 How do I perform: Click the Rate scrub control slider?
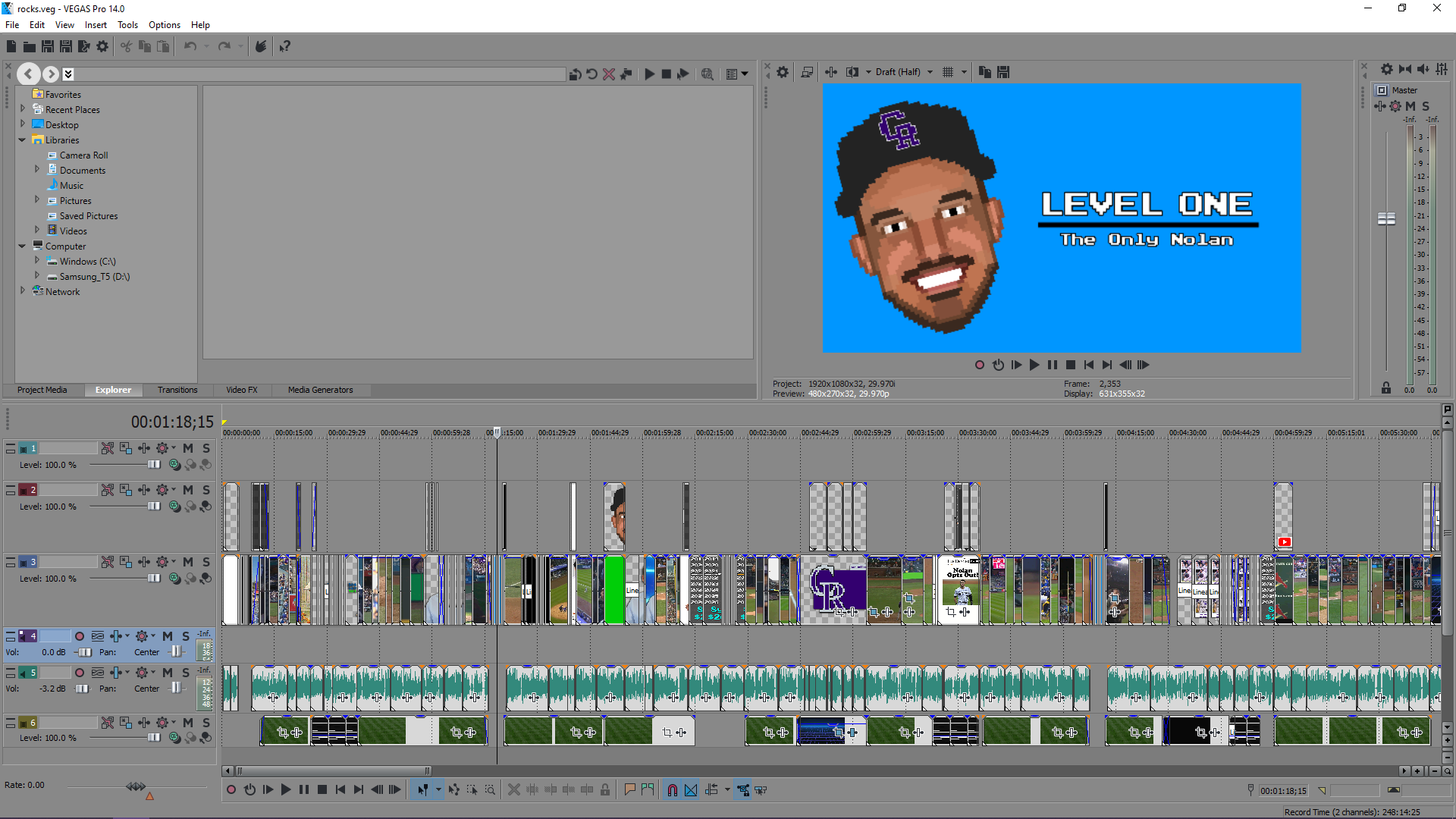[136, 786]
